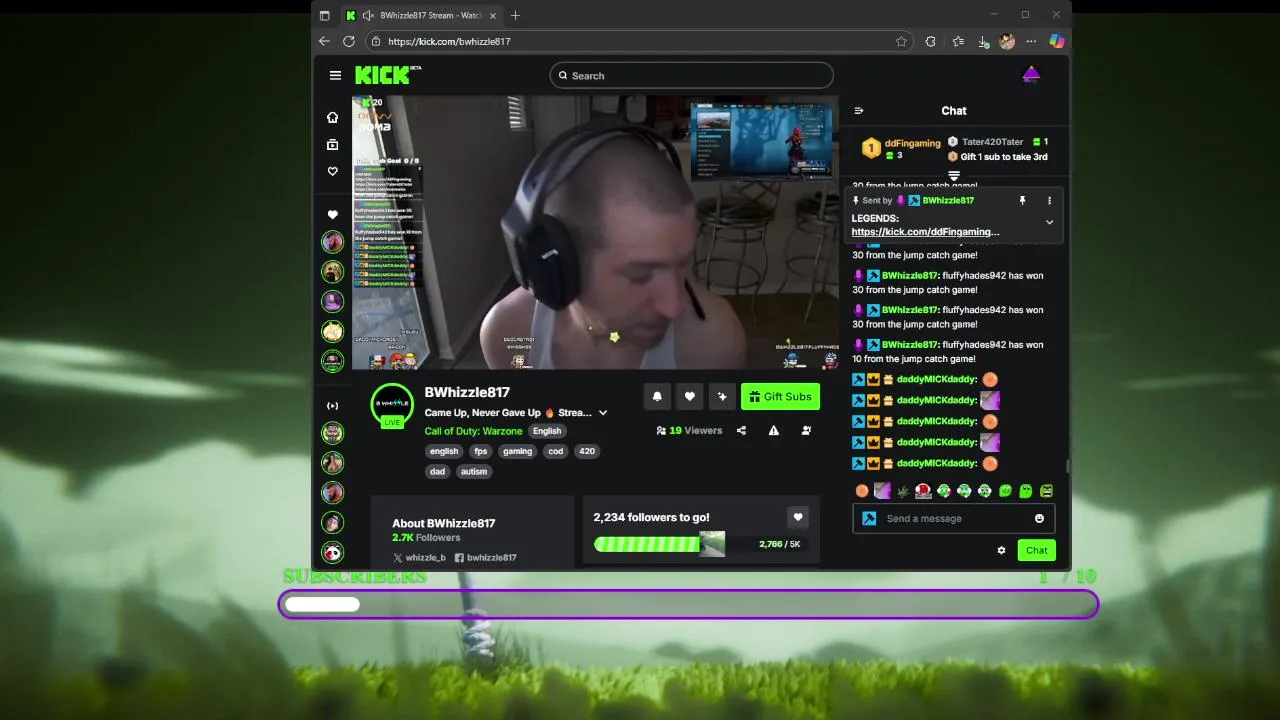
Task: Click the Kick search box
Action: point(691,75)
